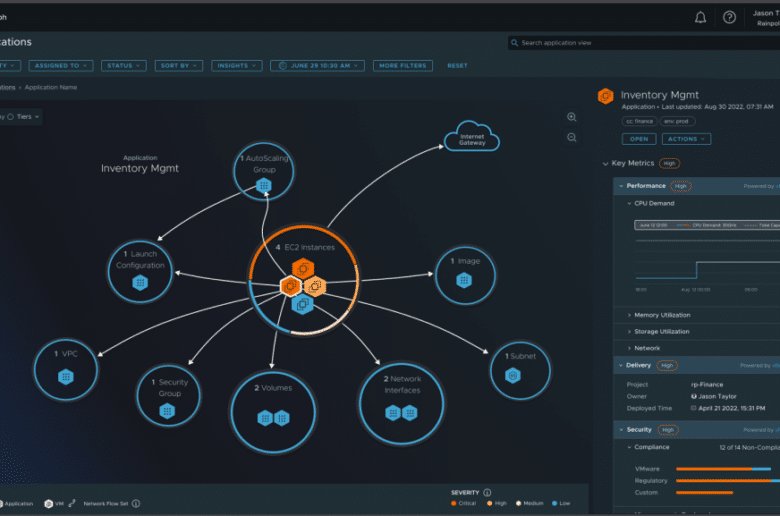Open the Actions dropdown

(x=686, y=139)
